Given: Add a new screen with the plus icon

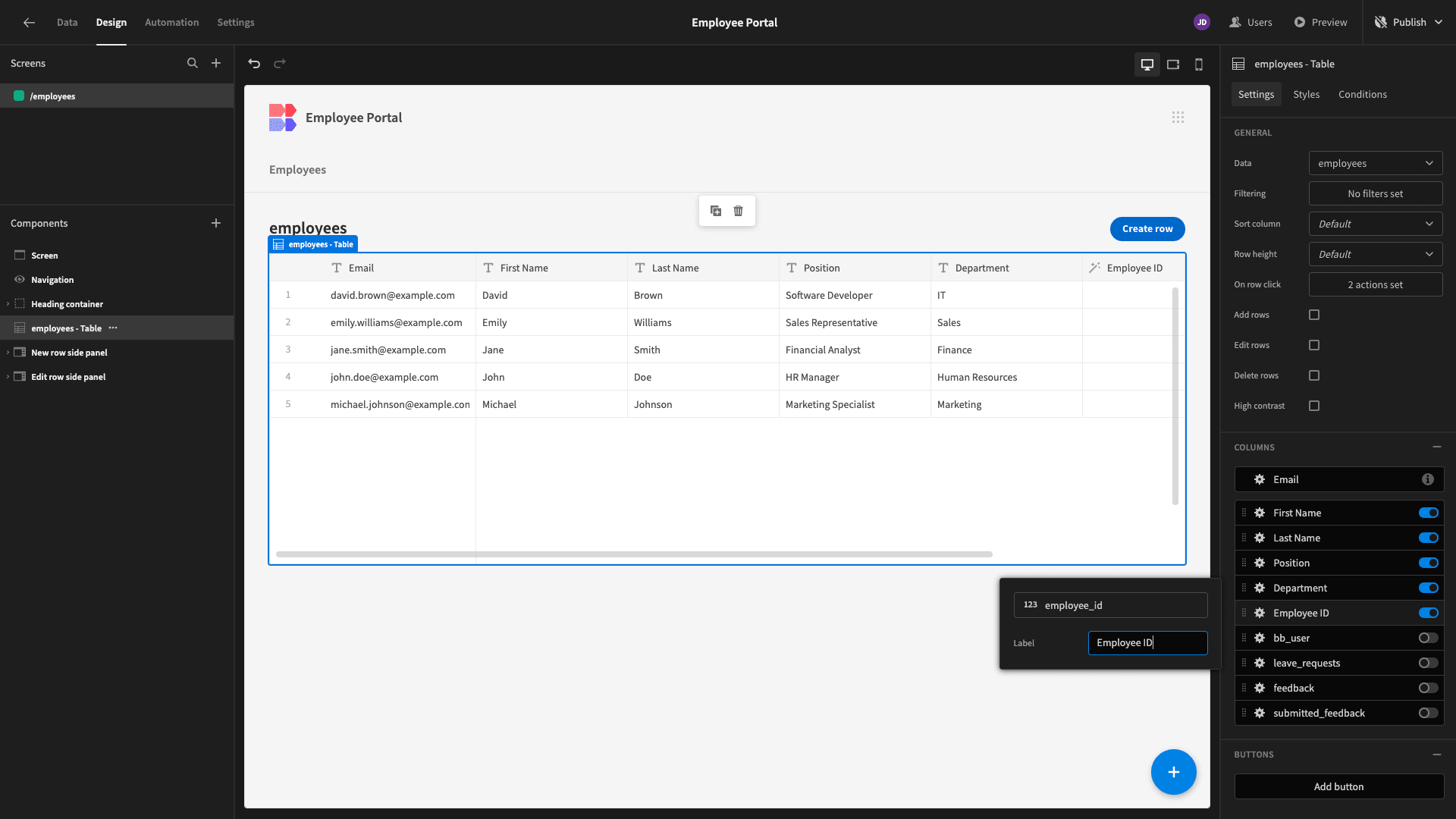Looking at the screenshot, I should pos(216,64).
